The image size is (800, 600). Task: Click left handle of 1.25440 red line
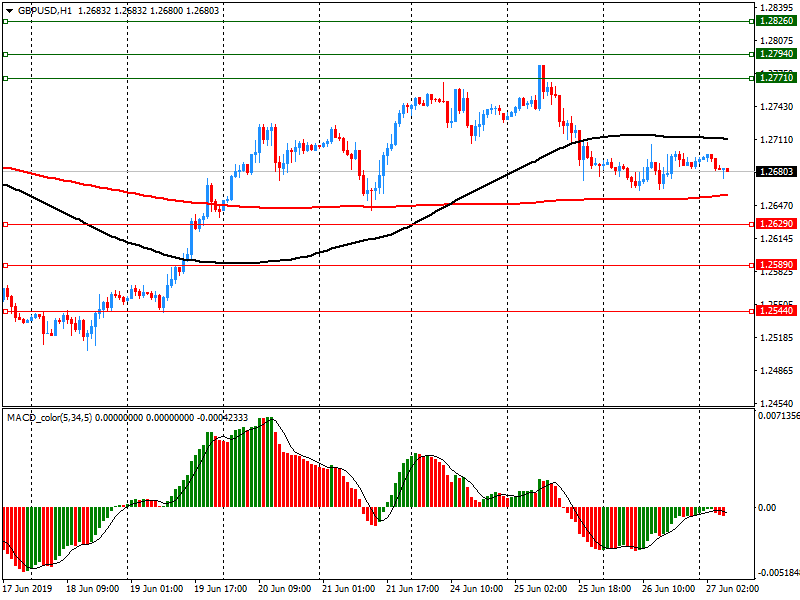5,311
